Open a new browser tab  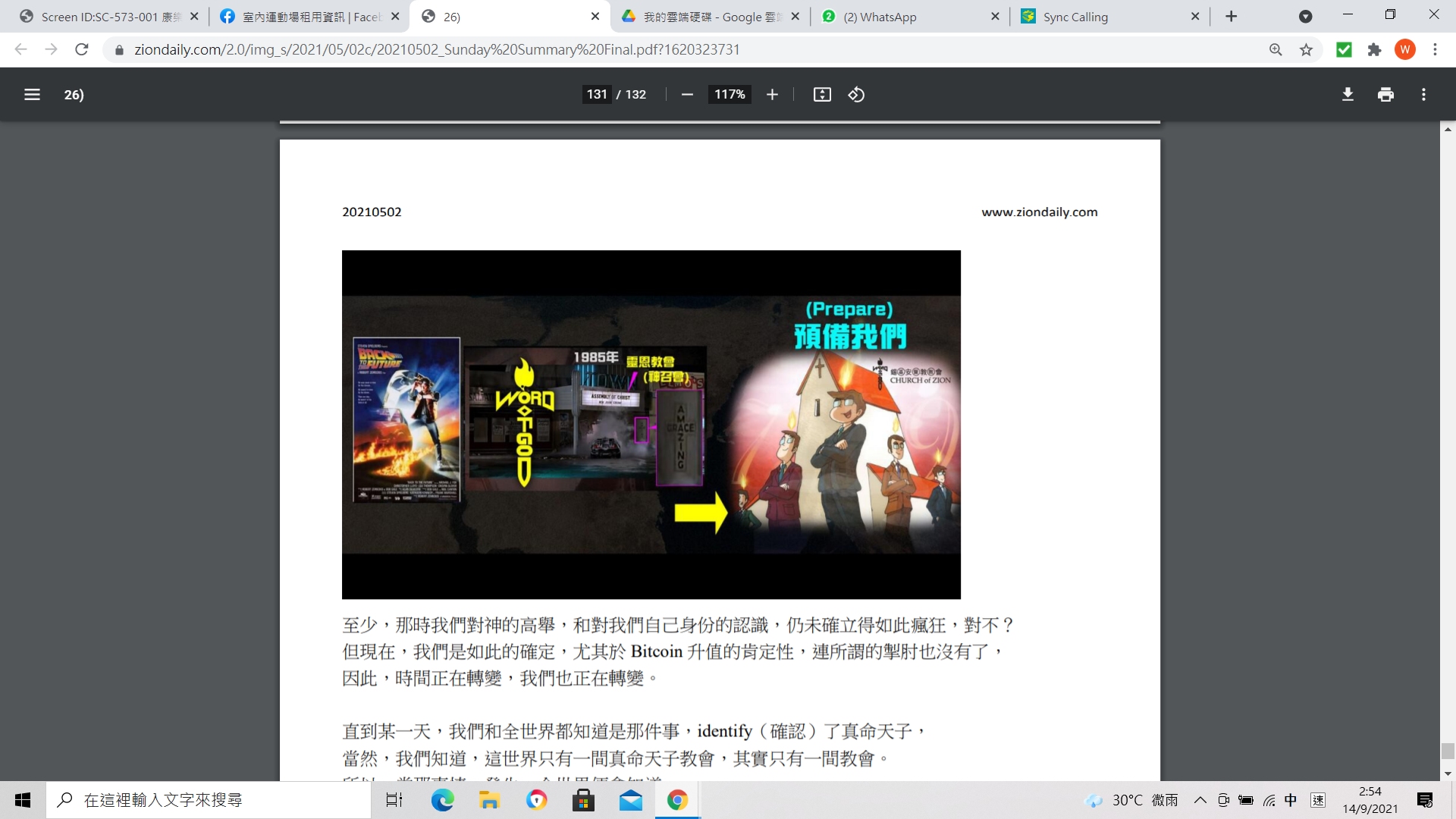(x=1232, y=17)
